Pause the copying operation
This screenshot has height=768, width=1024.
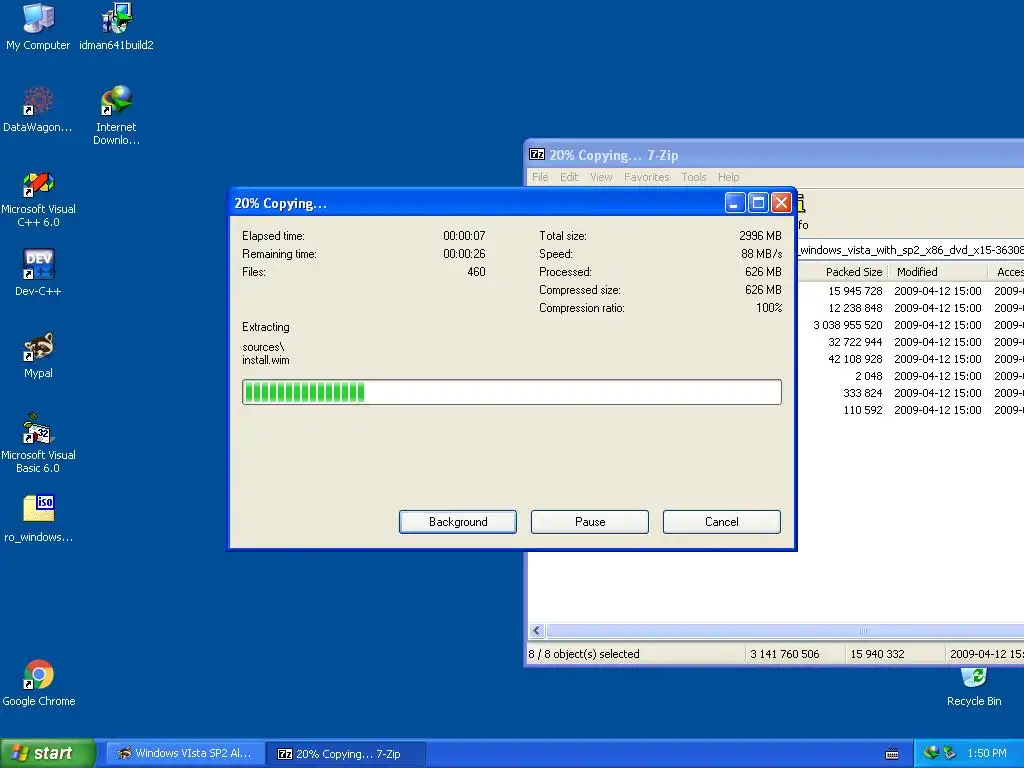pos(590,522)
